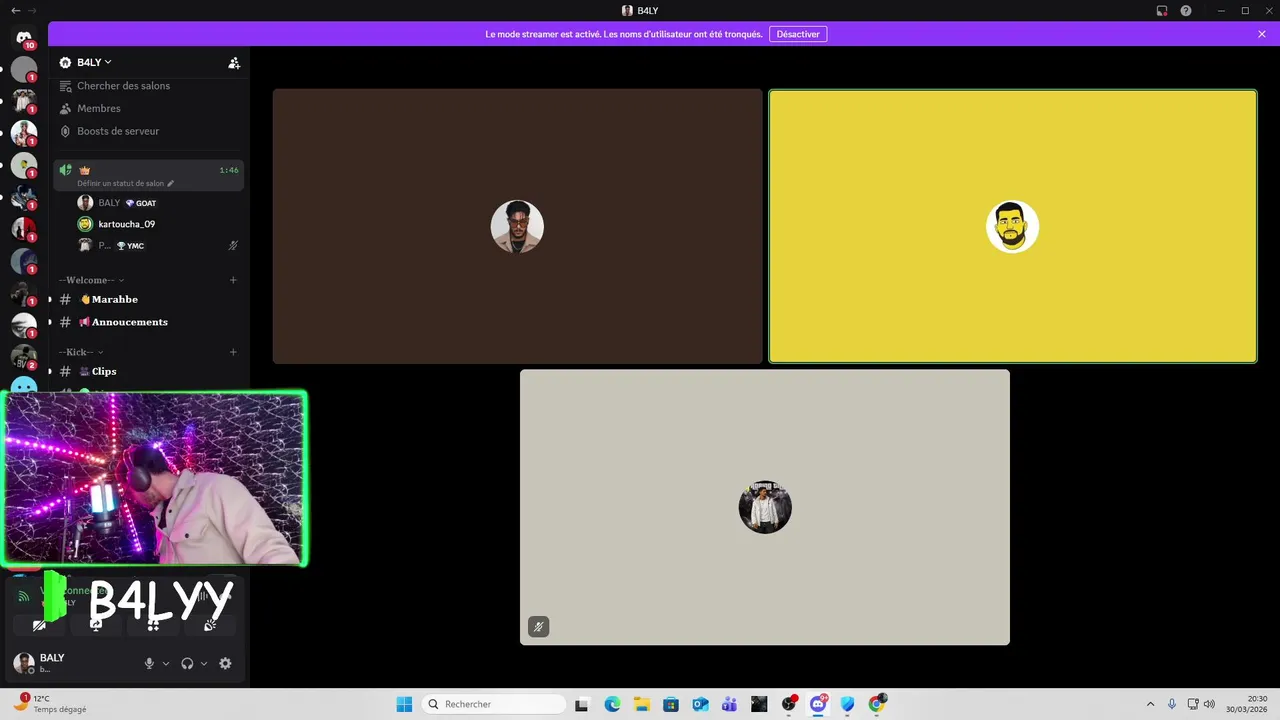Screen dimensions: 1280x720
Task: Collapse the --Kick-- category
Action: (x=81, y=352)
